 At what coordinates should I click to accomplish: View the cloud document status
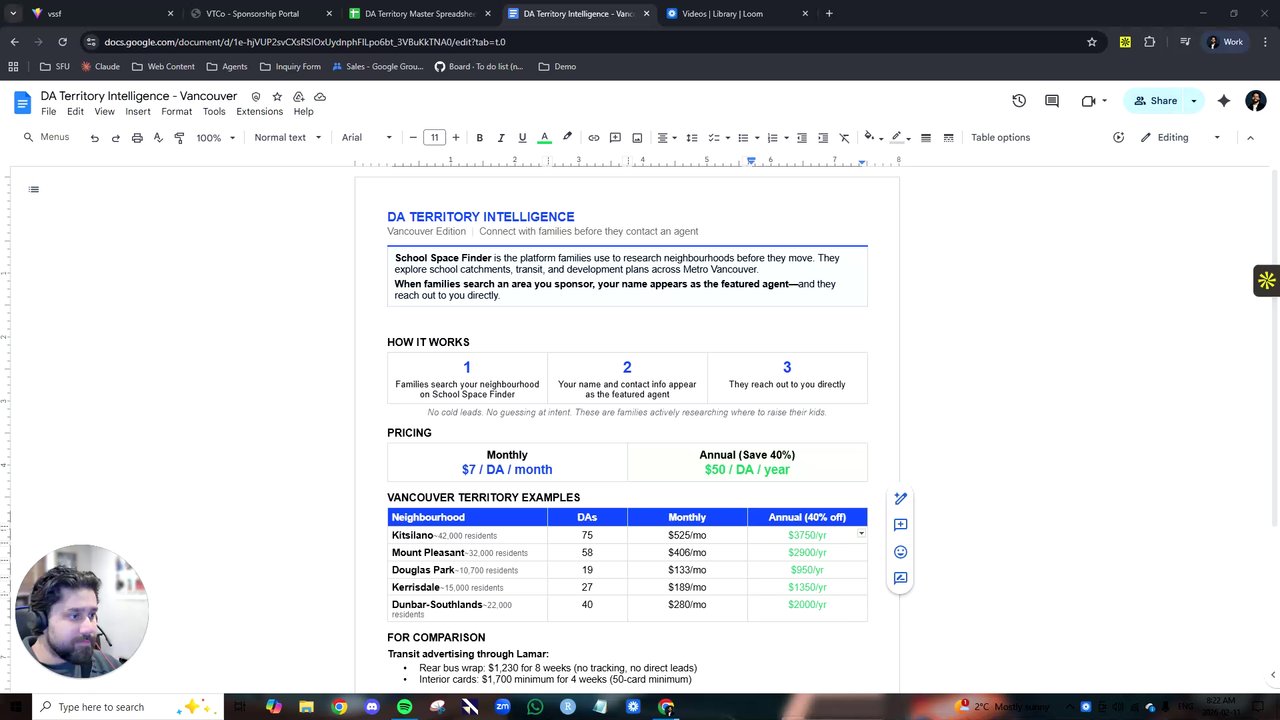(x=320, y=97)
